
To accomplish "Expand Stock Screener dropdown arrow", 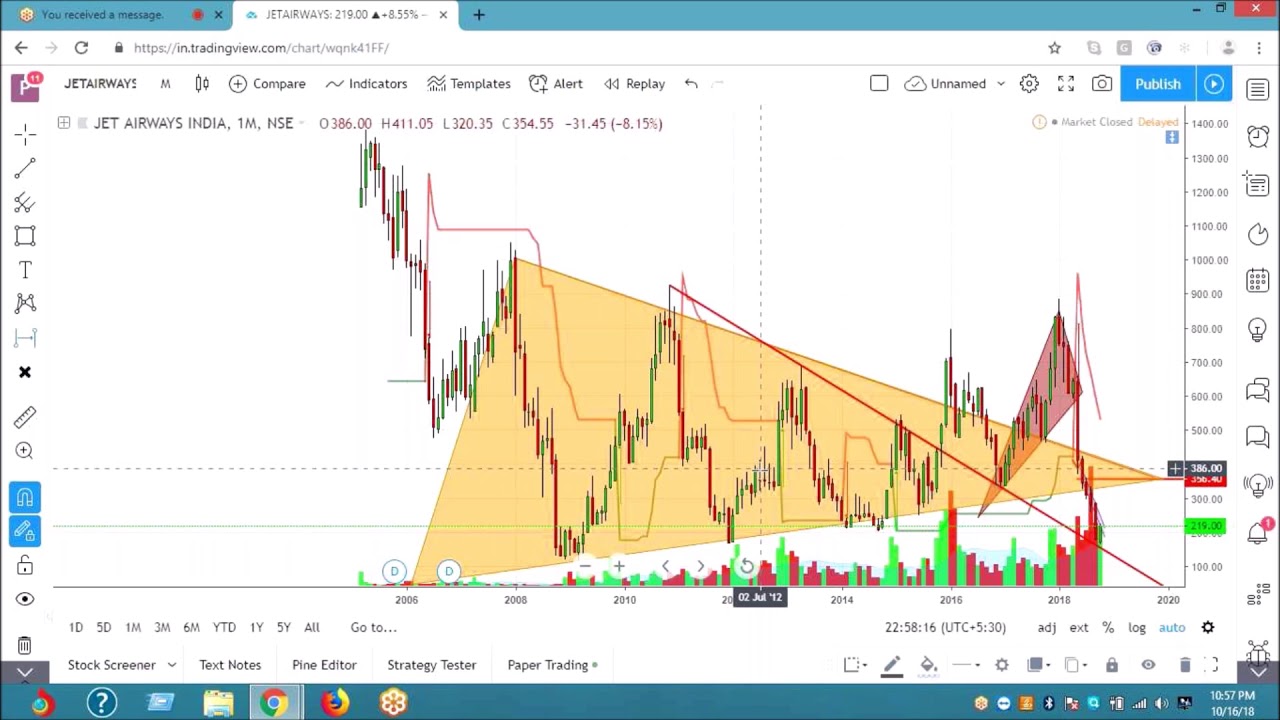I will pos(172,665).
